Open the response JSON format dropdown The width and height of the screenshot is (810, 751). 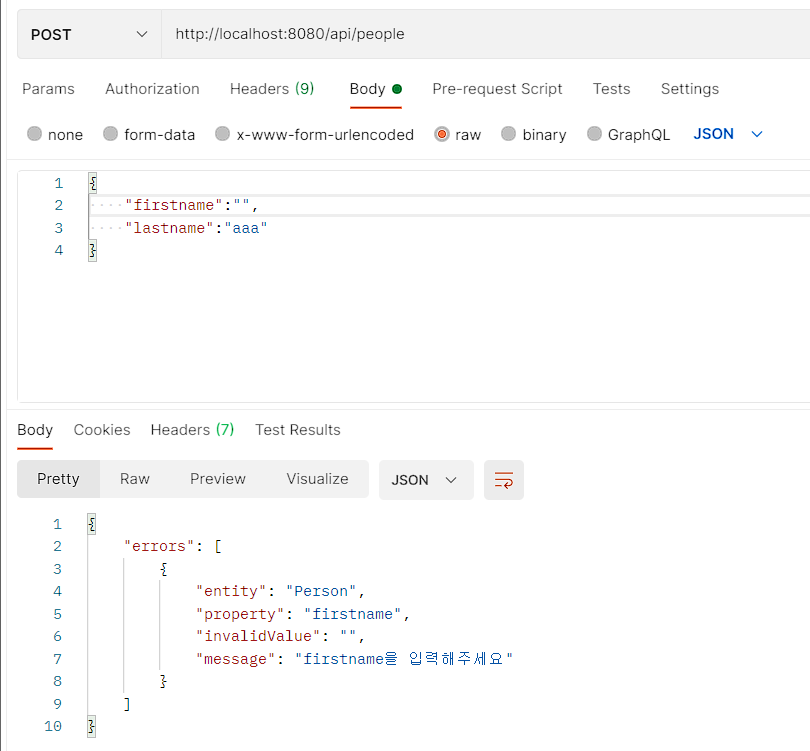click(426, 480)
